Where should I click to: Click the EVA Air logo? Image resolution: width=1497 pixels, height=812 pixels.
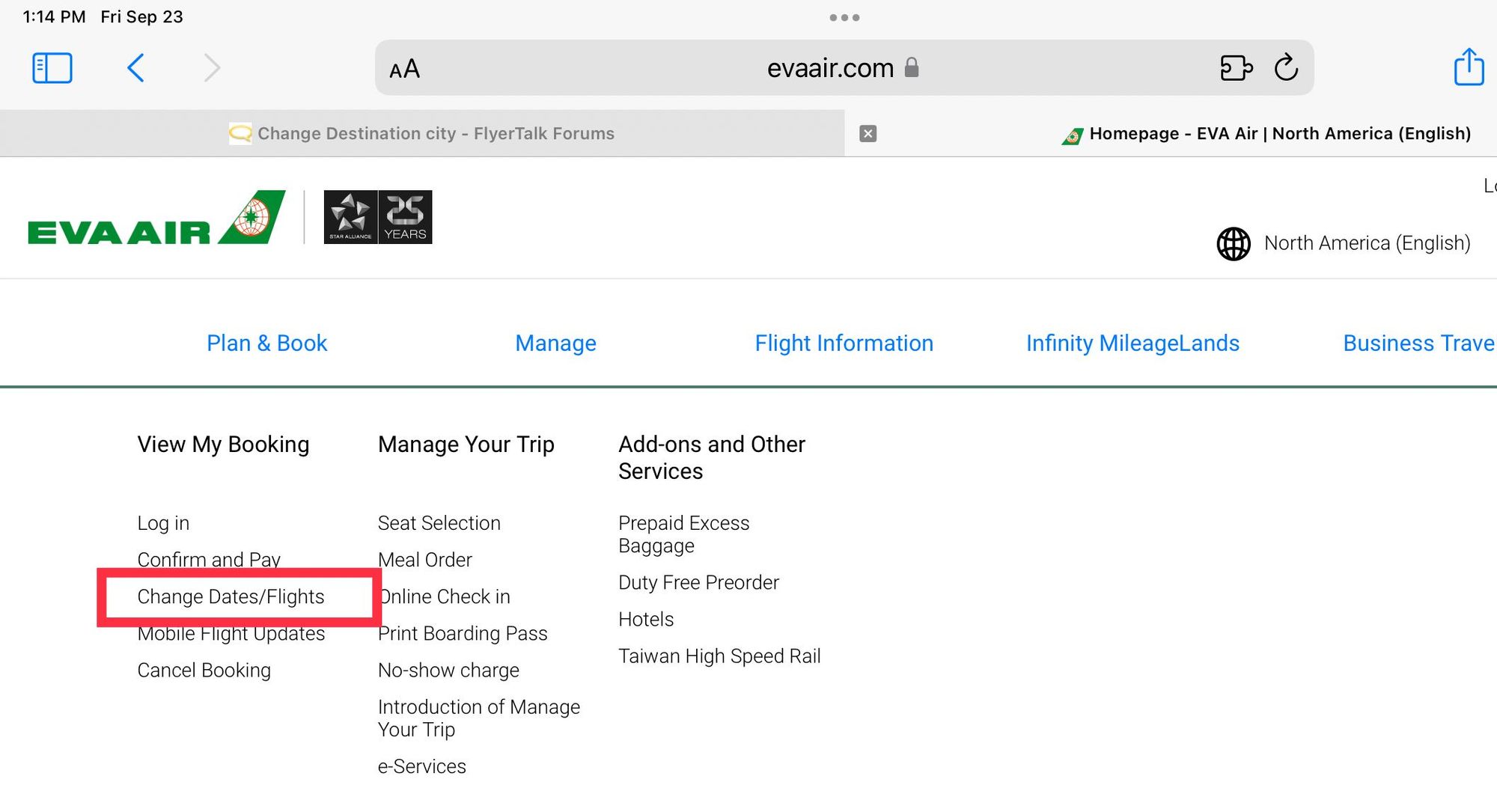click(x=156, y=218)
